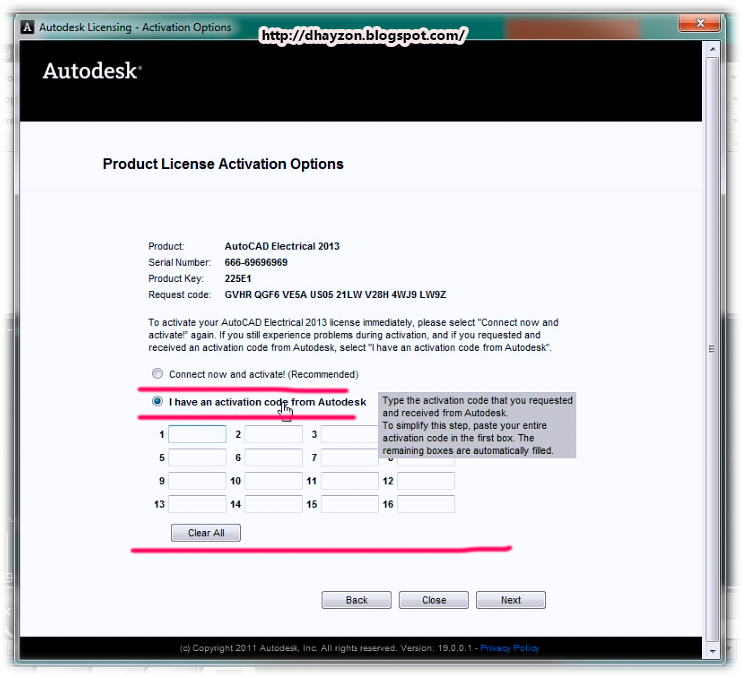Image resolution: width=742 pixels, height=676 pixels.
Task: Click activation code box 10
Action: (x=274, y=481)
